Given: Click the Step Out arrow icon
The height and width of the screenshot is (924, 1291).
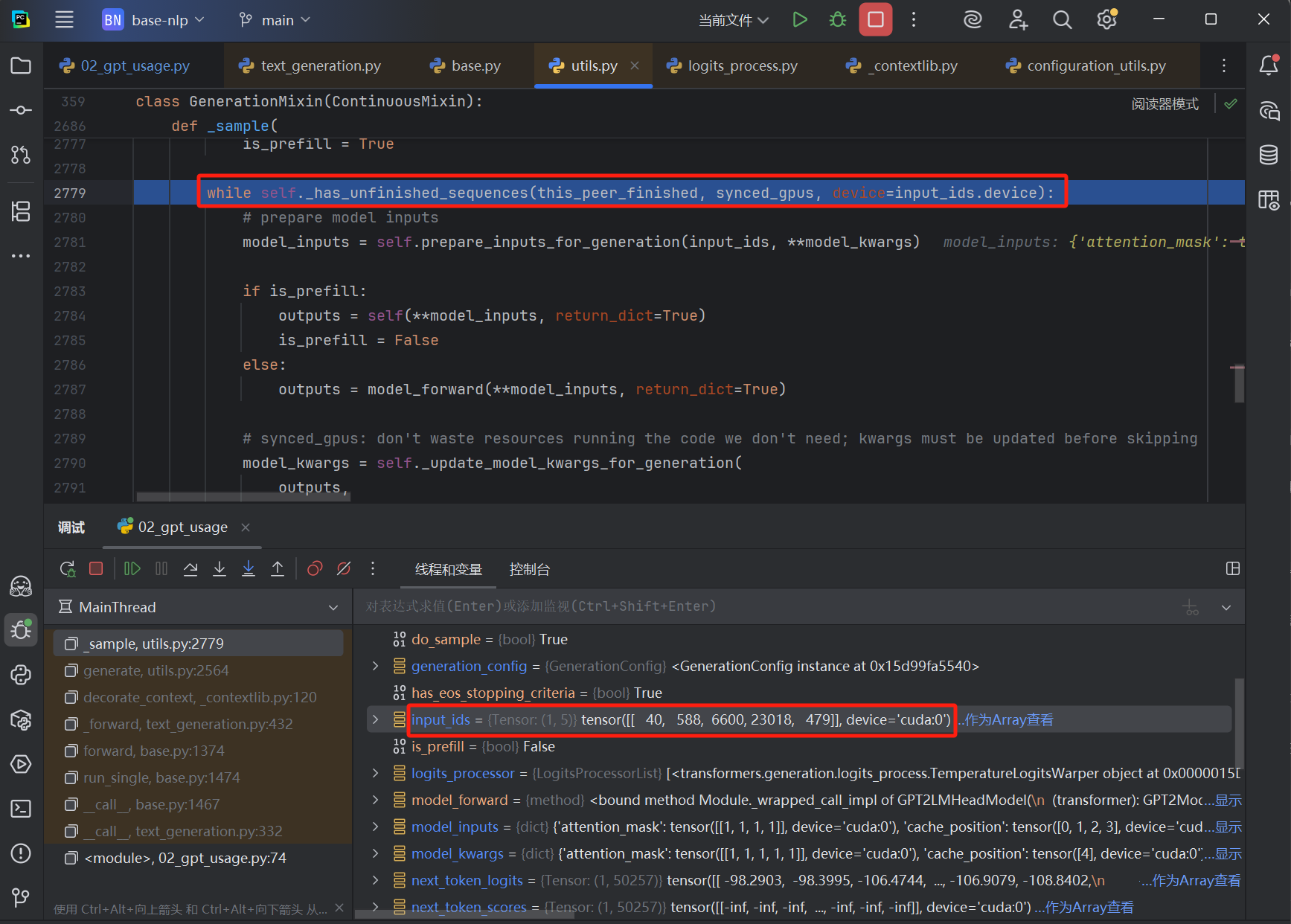Looking at the screenshot, I should tap(278, 569).
